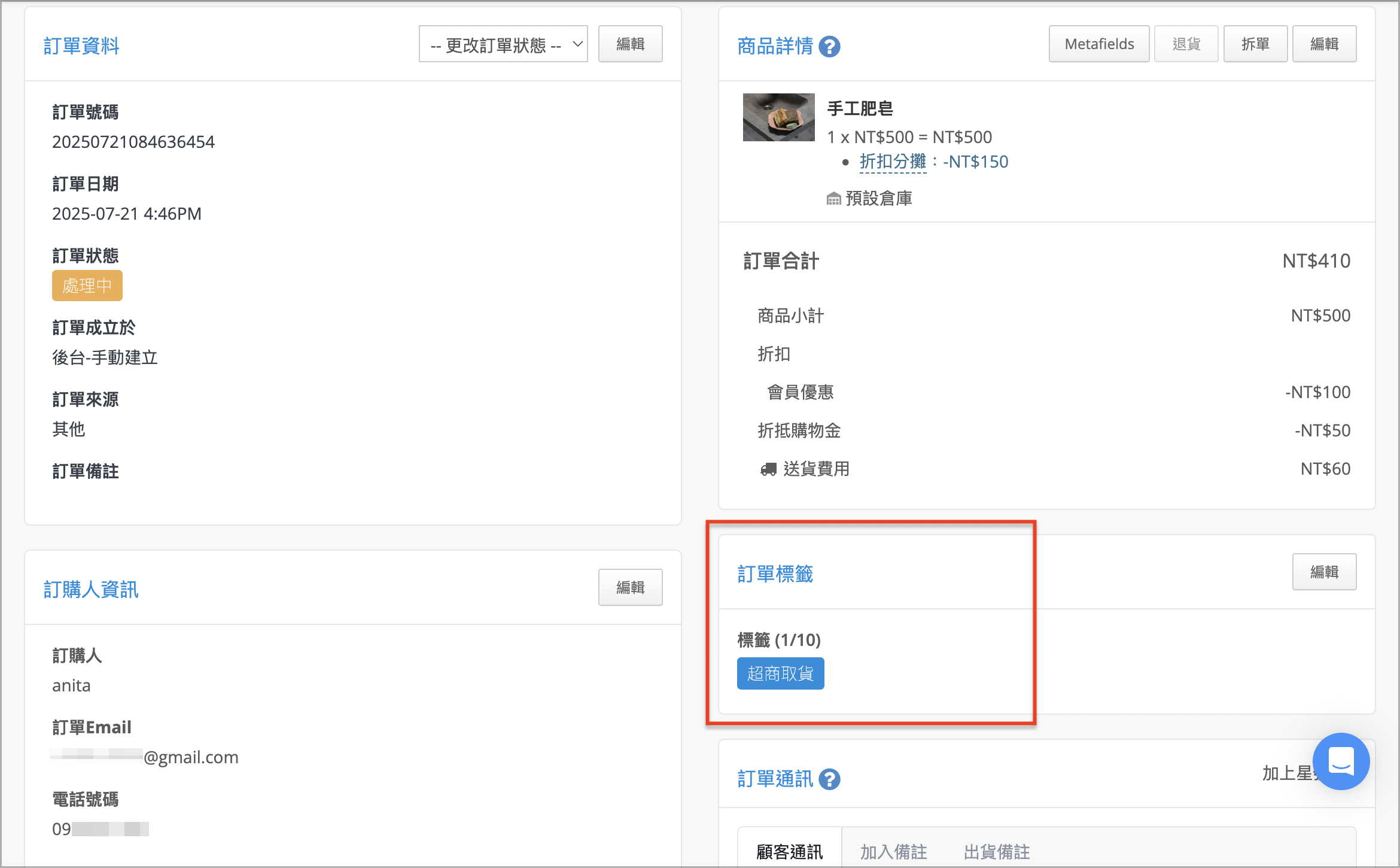Click the truck icon beside 送貨費用
The height and width of the screenshot is (868, 1400).
click(x=768, y=469)
